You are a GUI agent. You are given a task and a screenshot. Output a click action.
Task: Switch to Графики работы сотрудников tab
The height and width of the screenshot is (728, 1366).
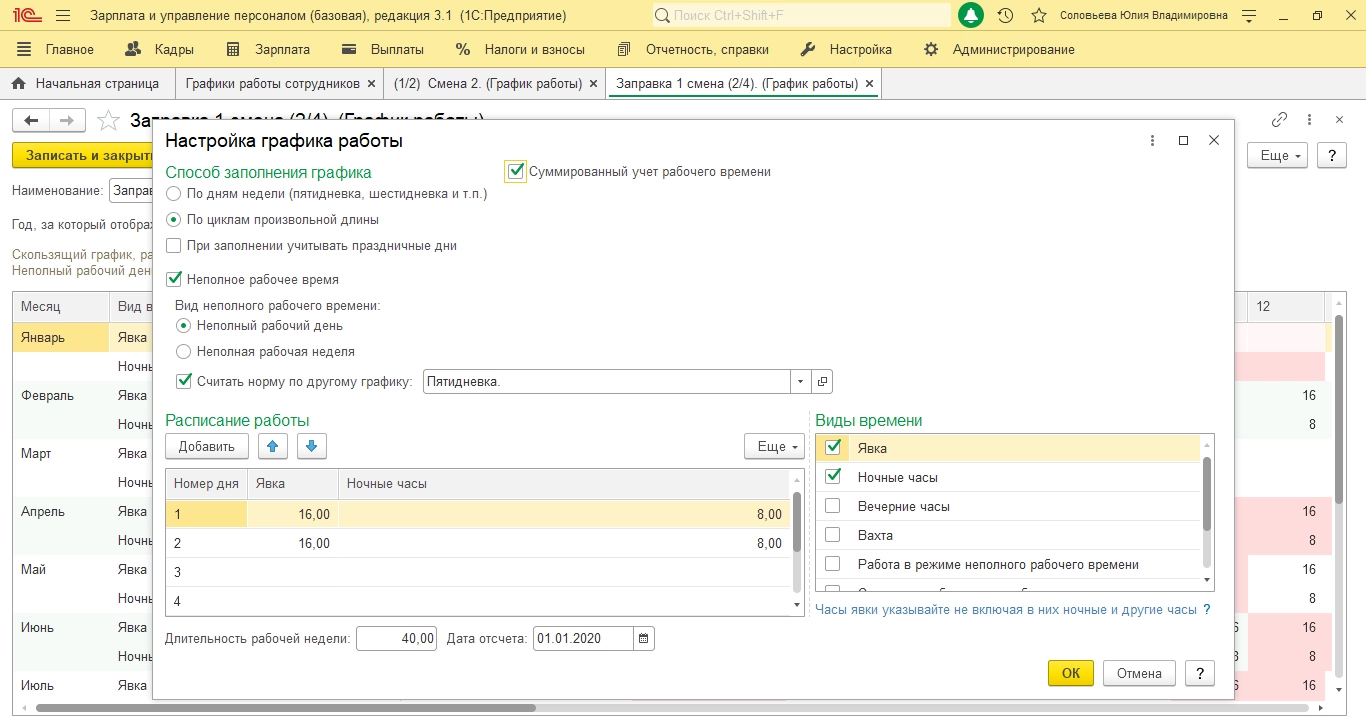click(x=272, y=84)
